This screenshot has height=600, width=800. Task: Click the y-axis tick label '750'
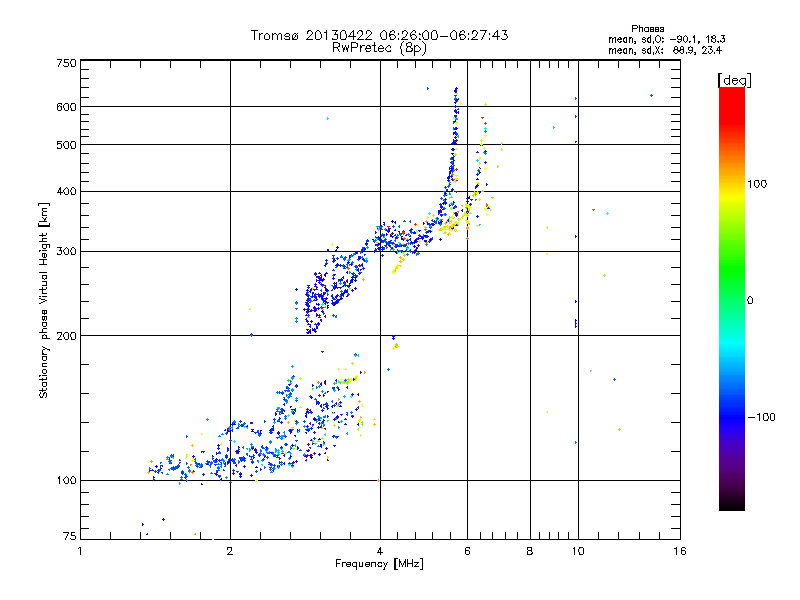click(x=66, y=63)
